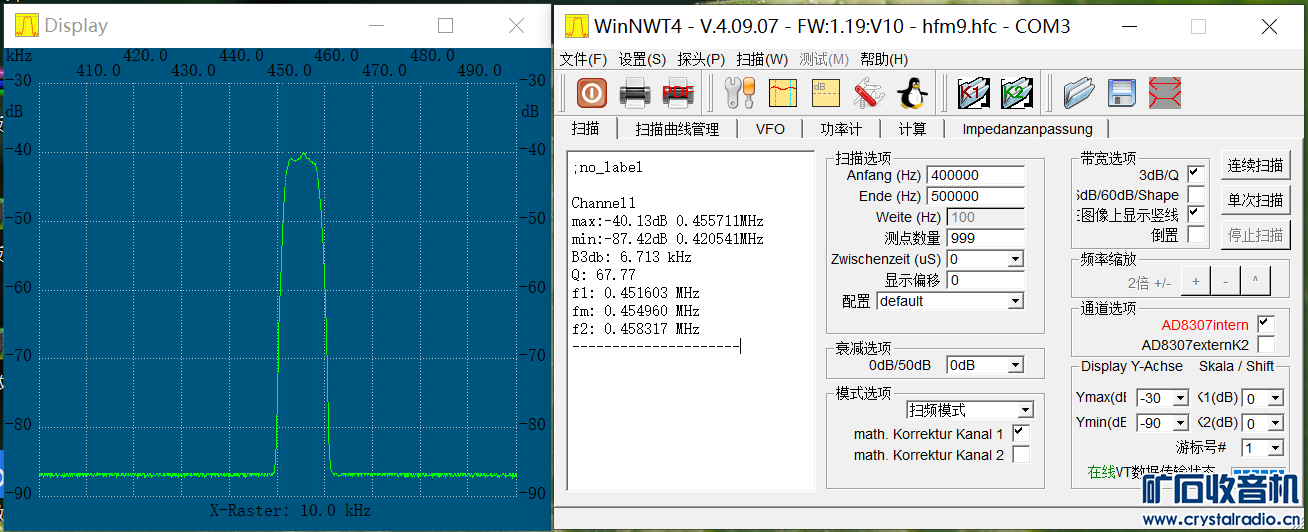Click the WinNWT4 title bar app icon

tap(575, 26)
